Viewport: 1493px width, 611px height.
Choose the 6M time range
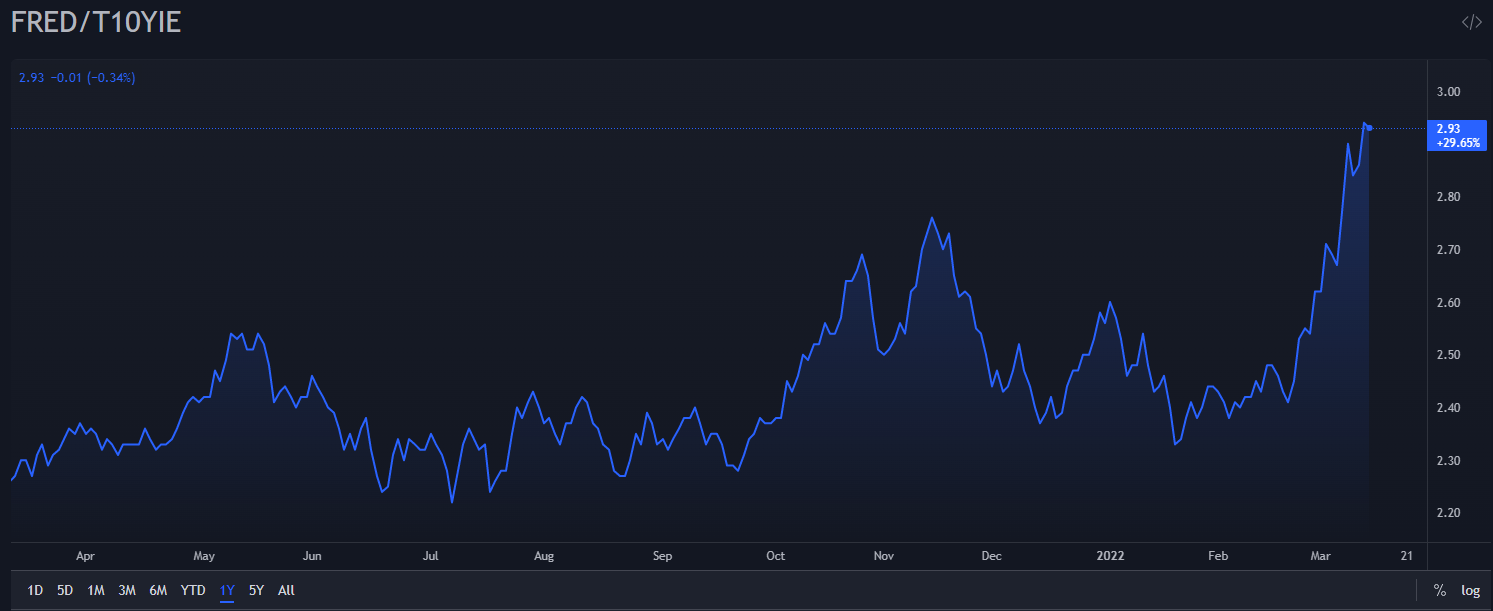[x=158, y=590]
